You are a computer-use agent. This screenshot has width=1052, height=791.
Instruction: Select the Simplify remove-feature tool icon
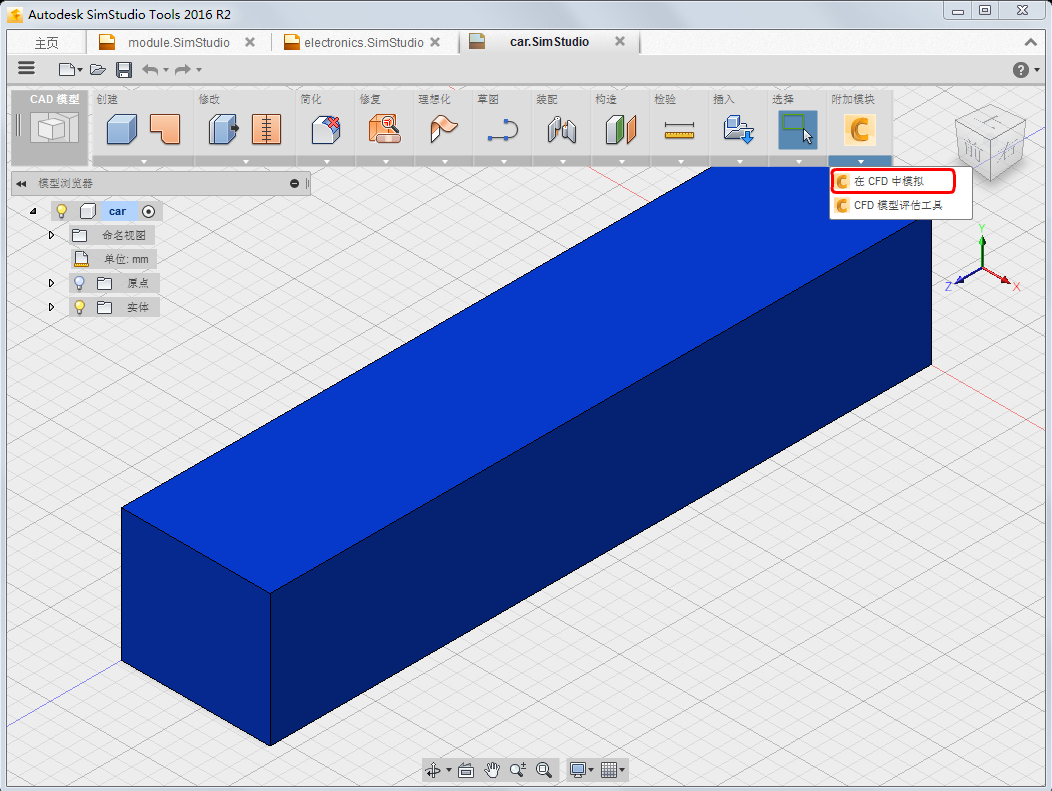click(326, 129)
